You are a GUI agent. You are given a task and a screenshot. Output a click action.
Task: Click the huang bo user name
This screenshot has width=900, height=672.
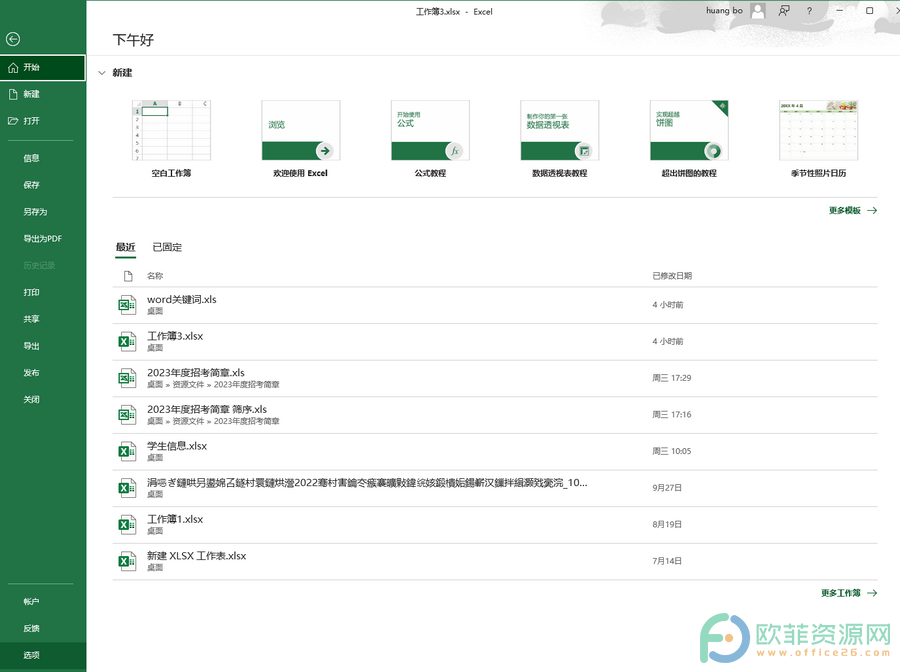pyautogui.click(x=724, y=10)
